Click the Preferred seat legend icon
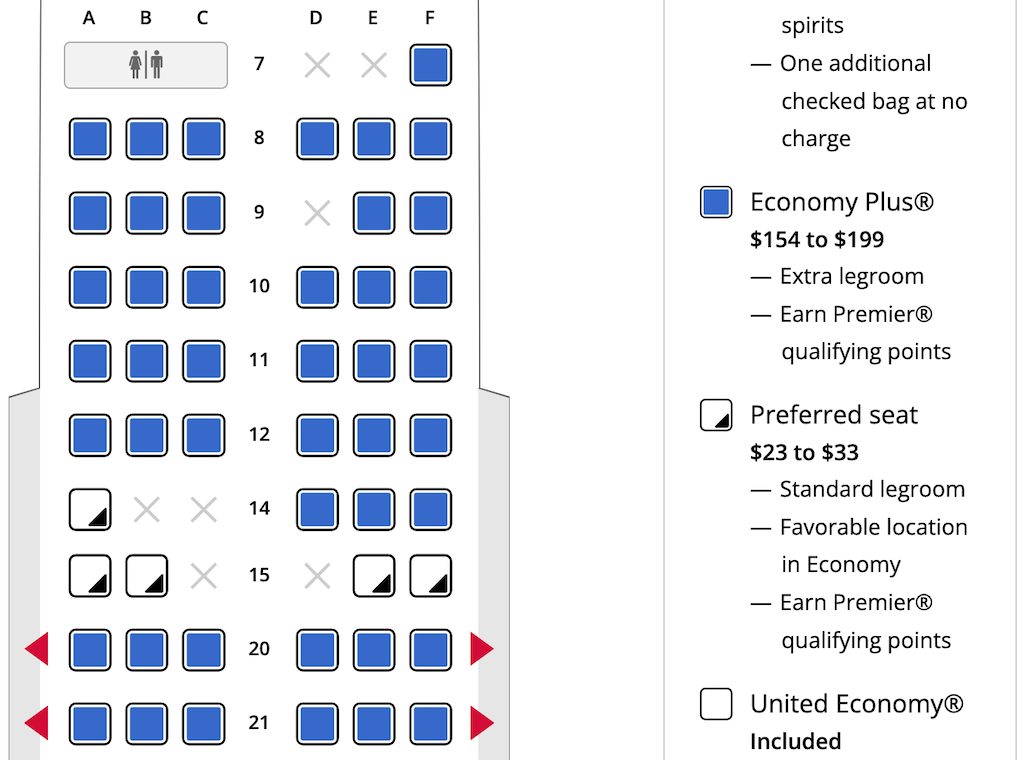Image resolution: width=1024 pixels, height=760 pixels. pos(716,415)
